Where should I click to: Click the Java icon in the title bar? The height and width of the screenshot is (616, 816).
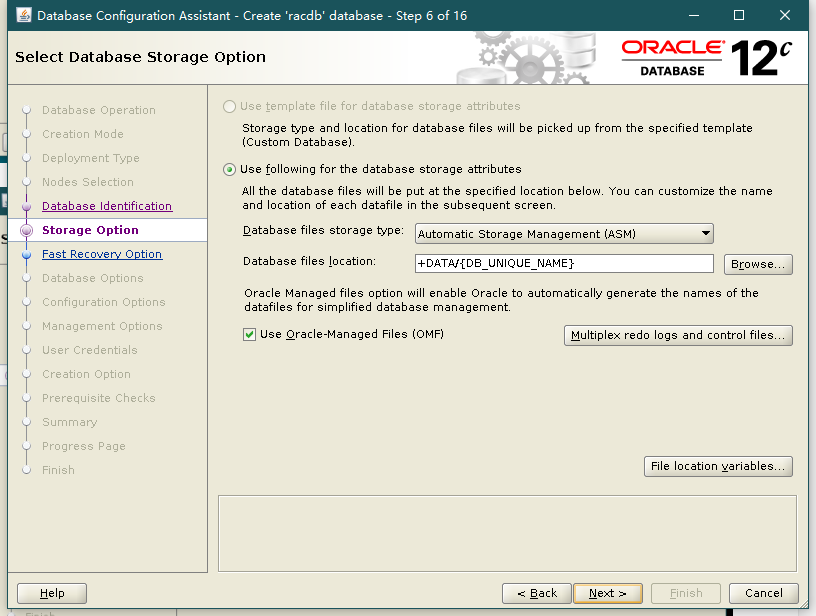pyautogui.click(x=24, y=15)
